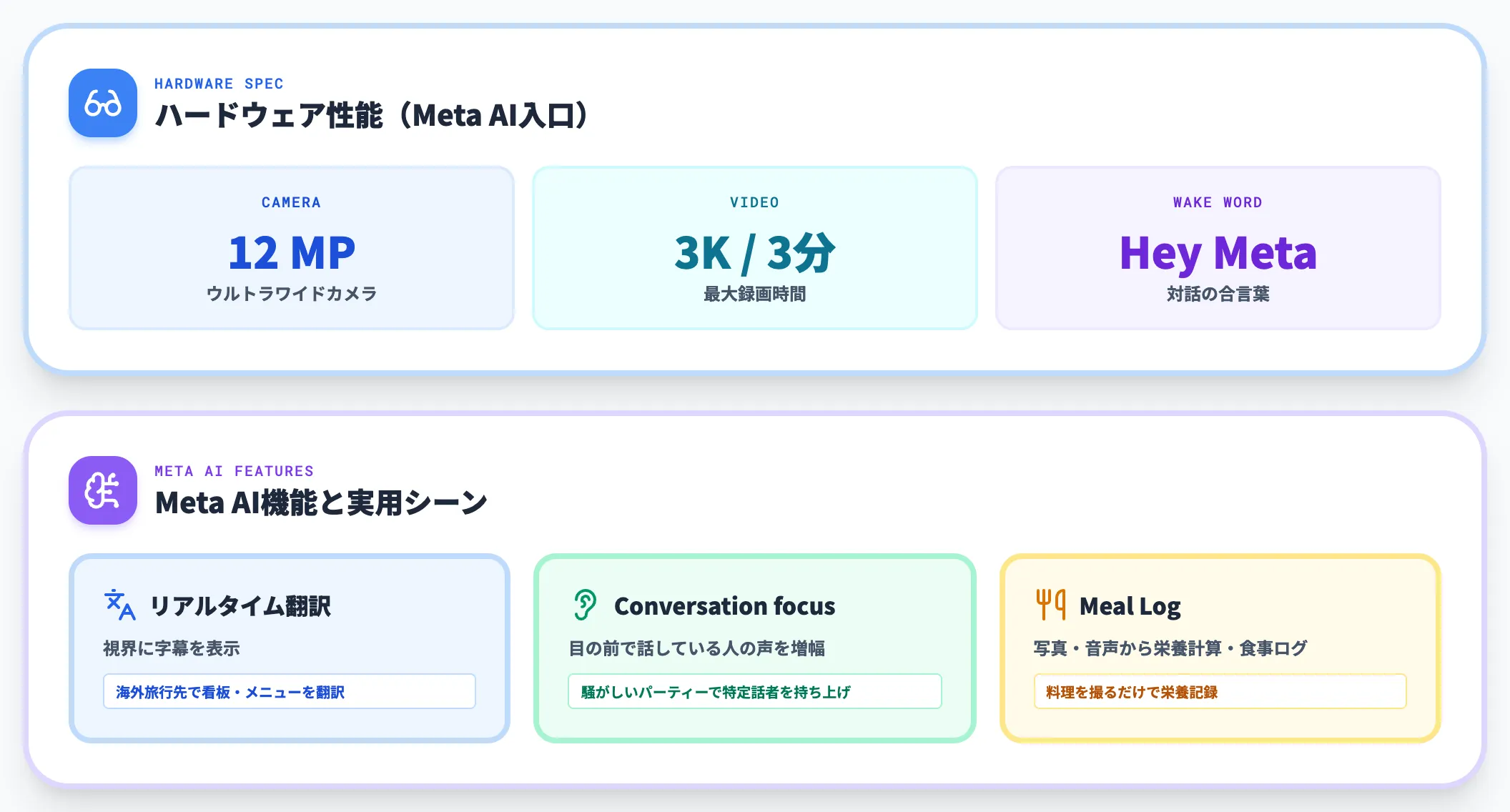Click the META AI FEATURES label
Viewport: 1510px width, 812px height.
[x=234, y=471]
